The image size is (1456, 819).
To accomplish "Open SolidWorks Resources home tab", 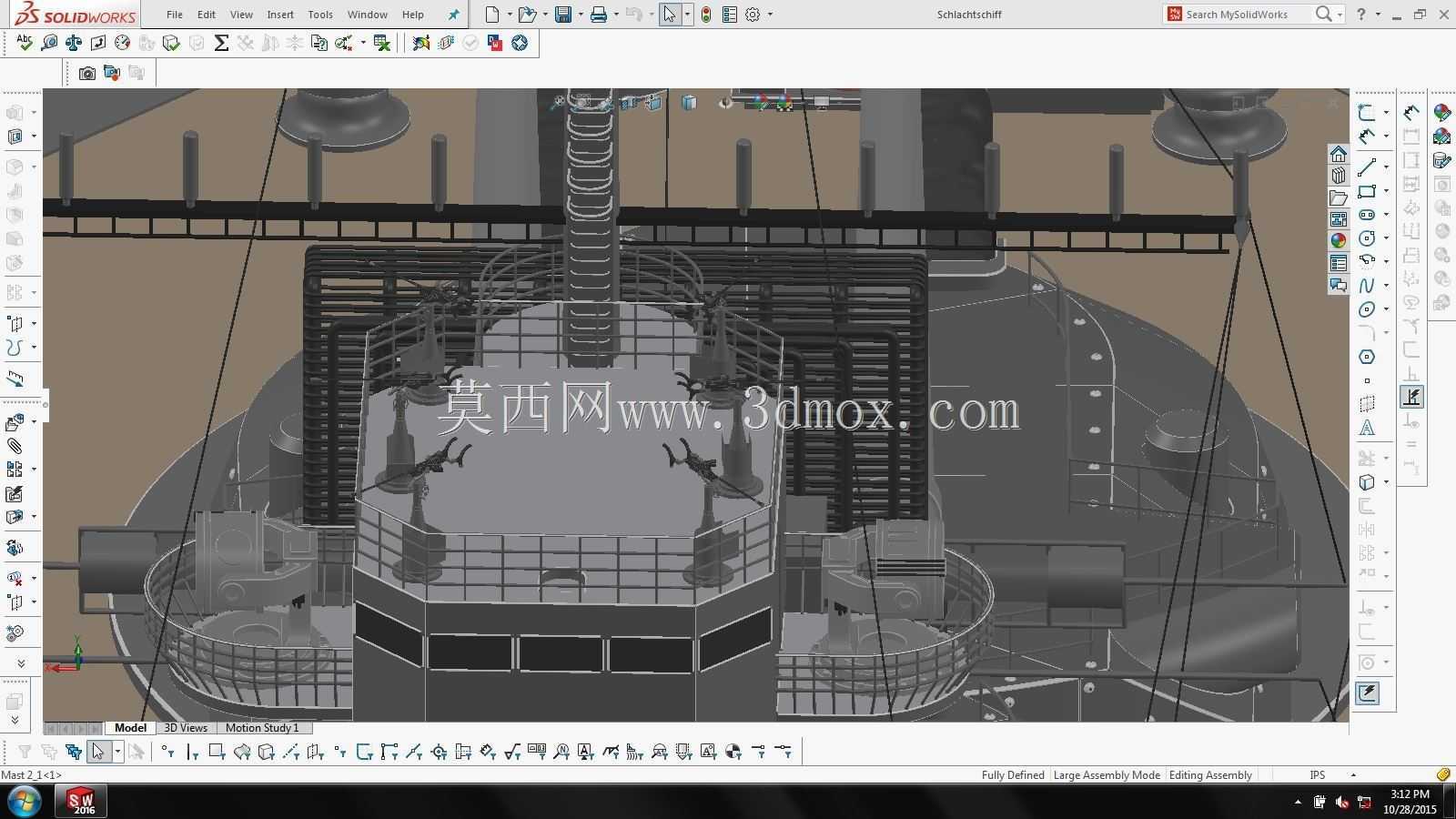I will click(1339, 154).
